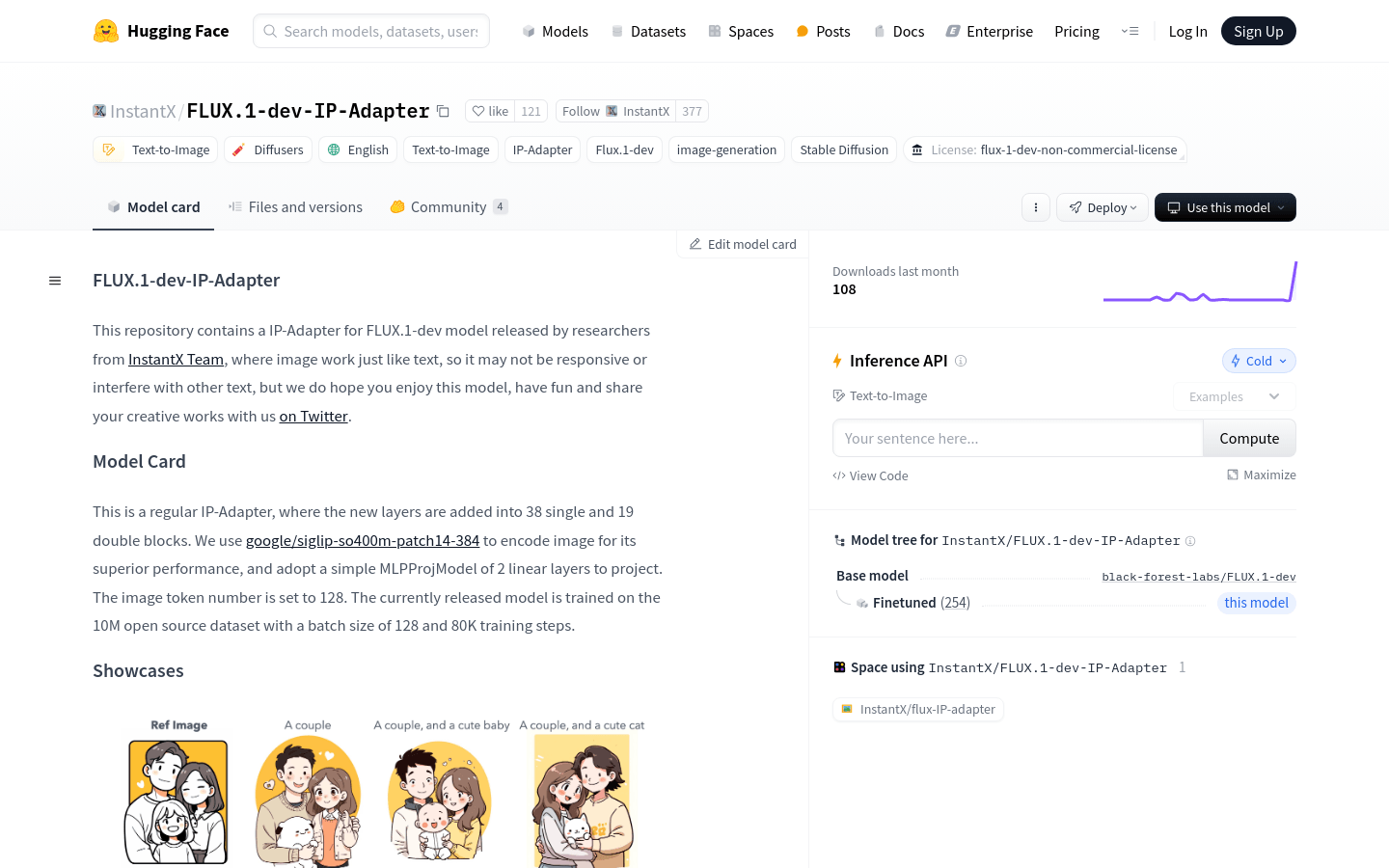Focus the search models input field
The width and height of the screenshot is (1389, 868).
coord(371,31)
